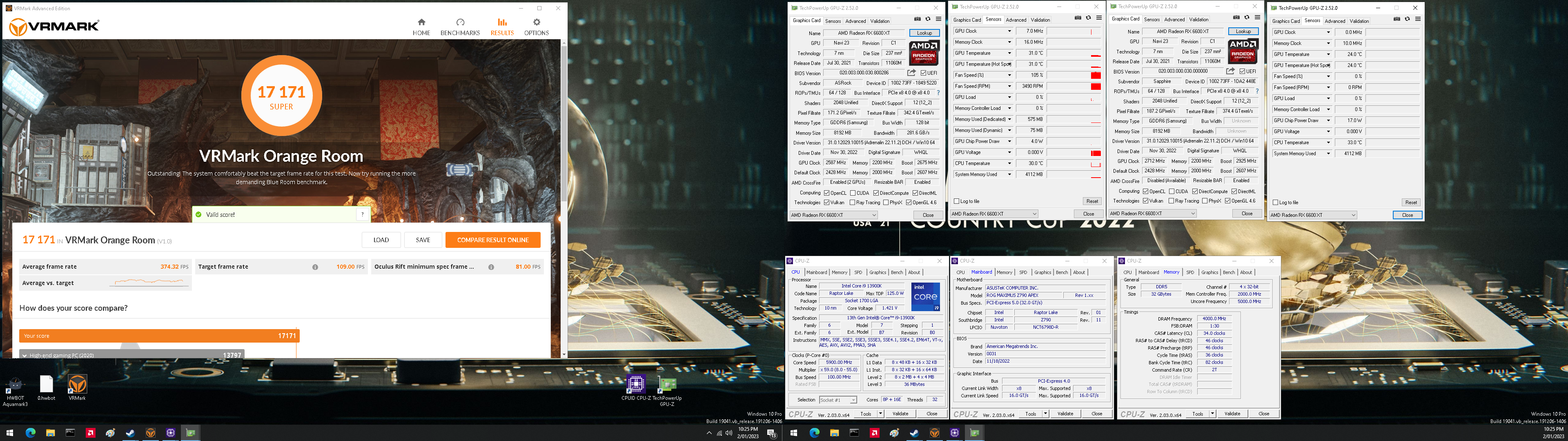The height and width of the screenshot is (441, 1568).
Task: Click refresh icon in ASRock GPU-Z window
Action: (x=928, y=20)
